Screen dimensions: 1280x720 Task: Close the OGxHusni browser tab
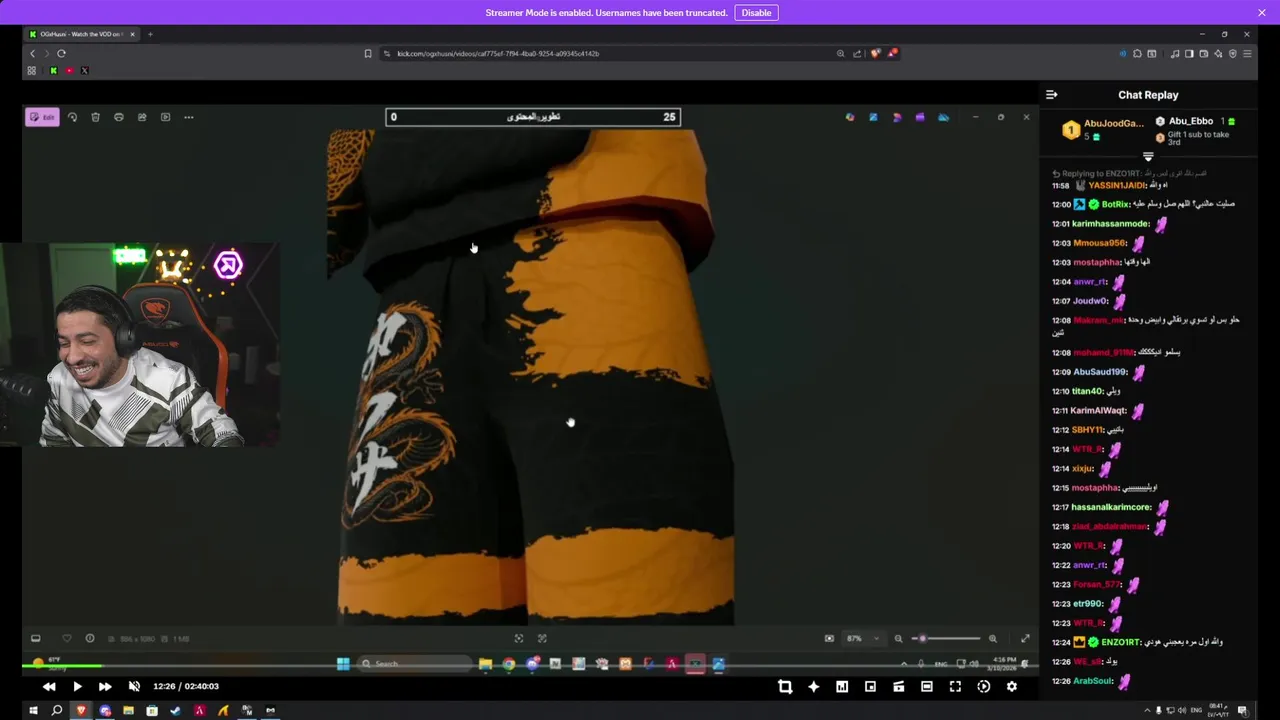coord(132,34)
